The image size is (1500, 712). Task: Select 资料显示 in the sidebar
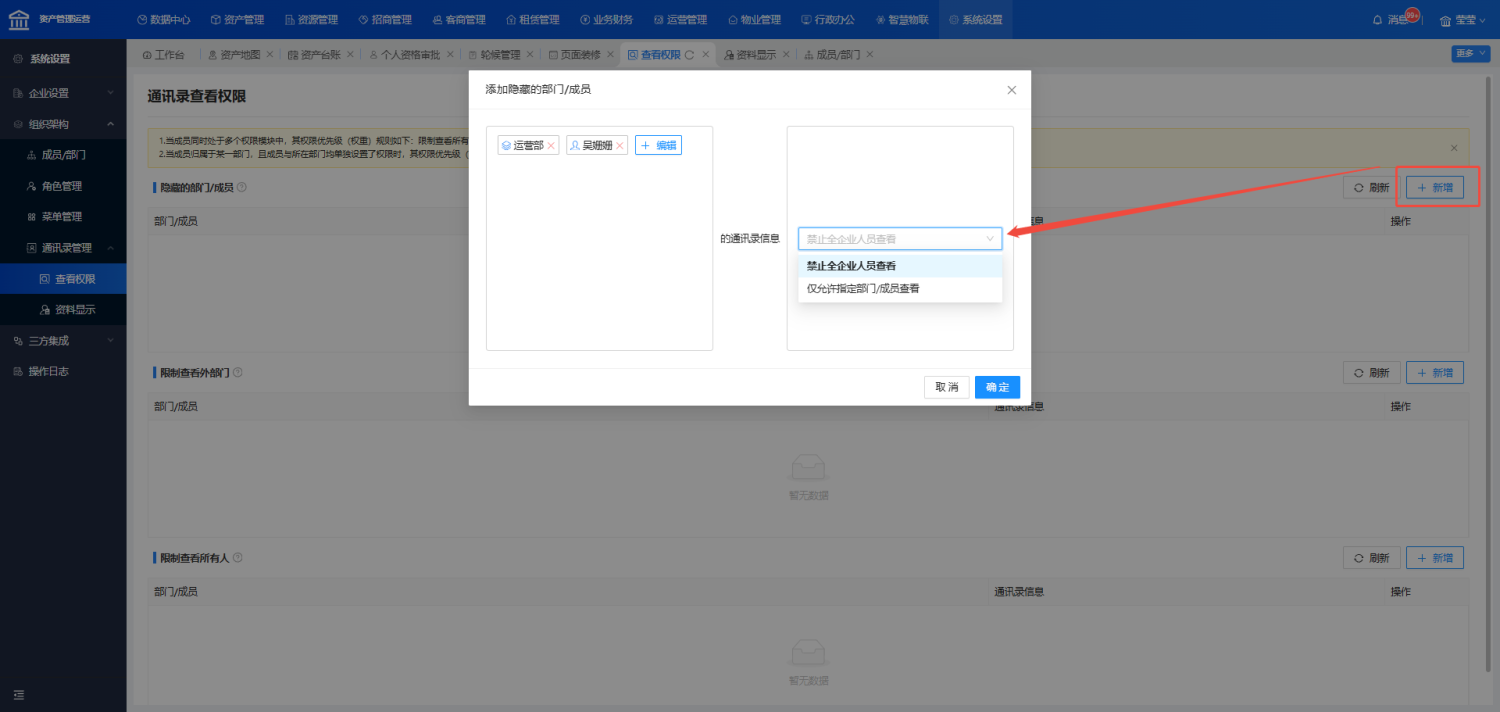click(x=75, y=310)
